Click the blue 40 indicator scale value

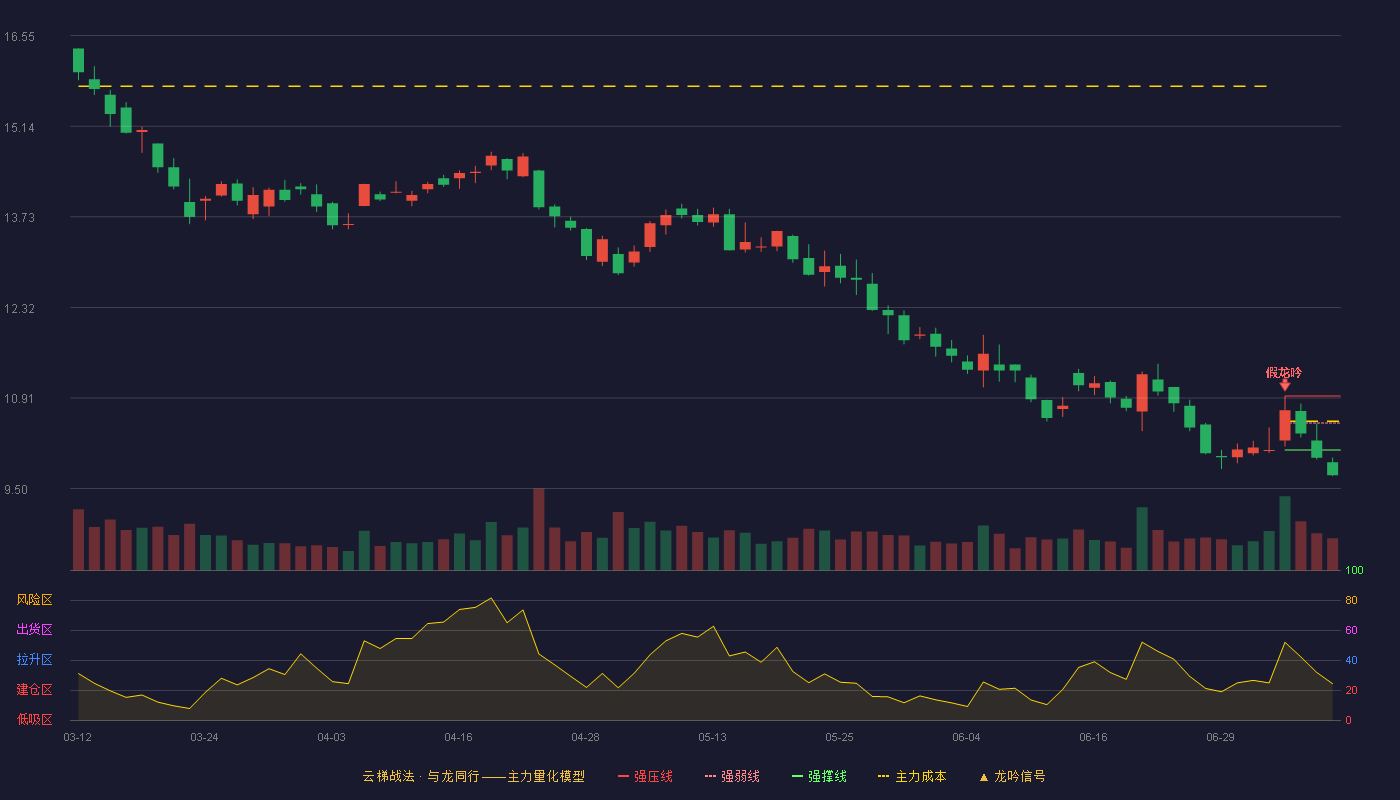click(1351, 660)
